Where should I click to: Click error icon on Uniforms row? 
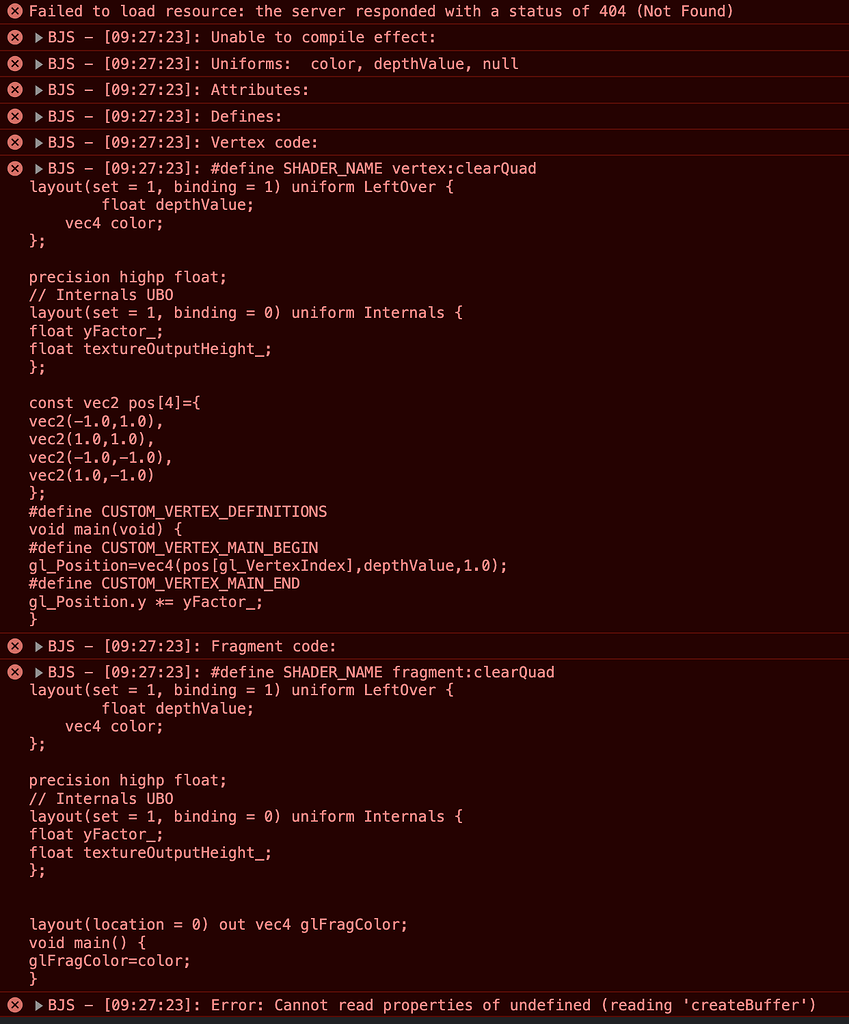(15, 63)
